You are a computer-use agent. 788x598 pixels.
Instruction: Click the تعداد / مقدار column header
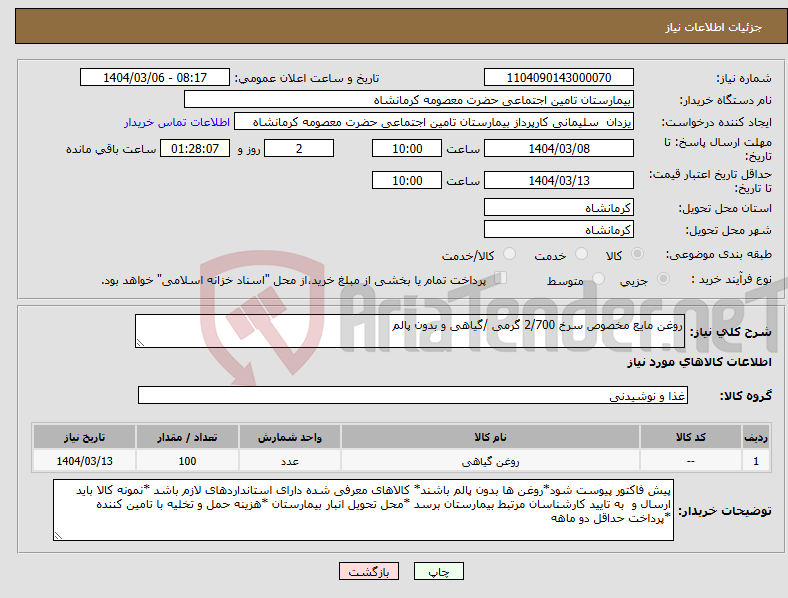coord(187,437)
